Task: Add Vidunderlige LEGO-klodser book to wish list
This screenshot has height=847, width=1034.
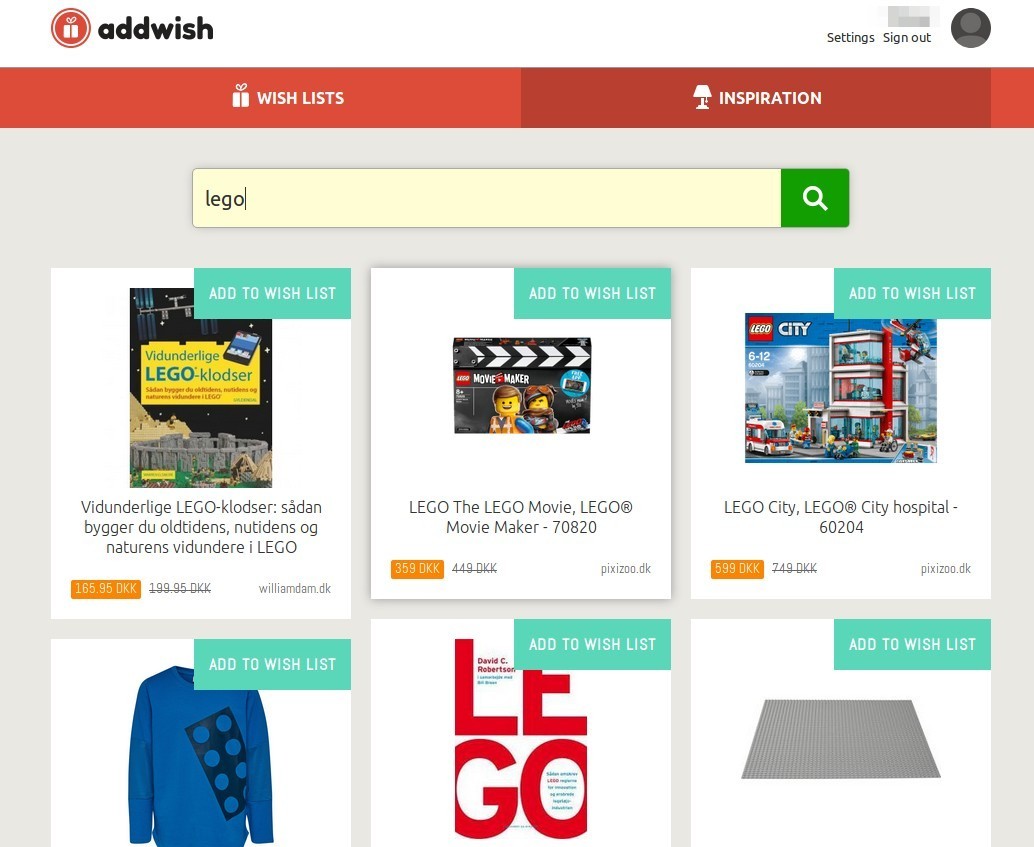Action: [x=272, y=294]
